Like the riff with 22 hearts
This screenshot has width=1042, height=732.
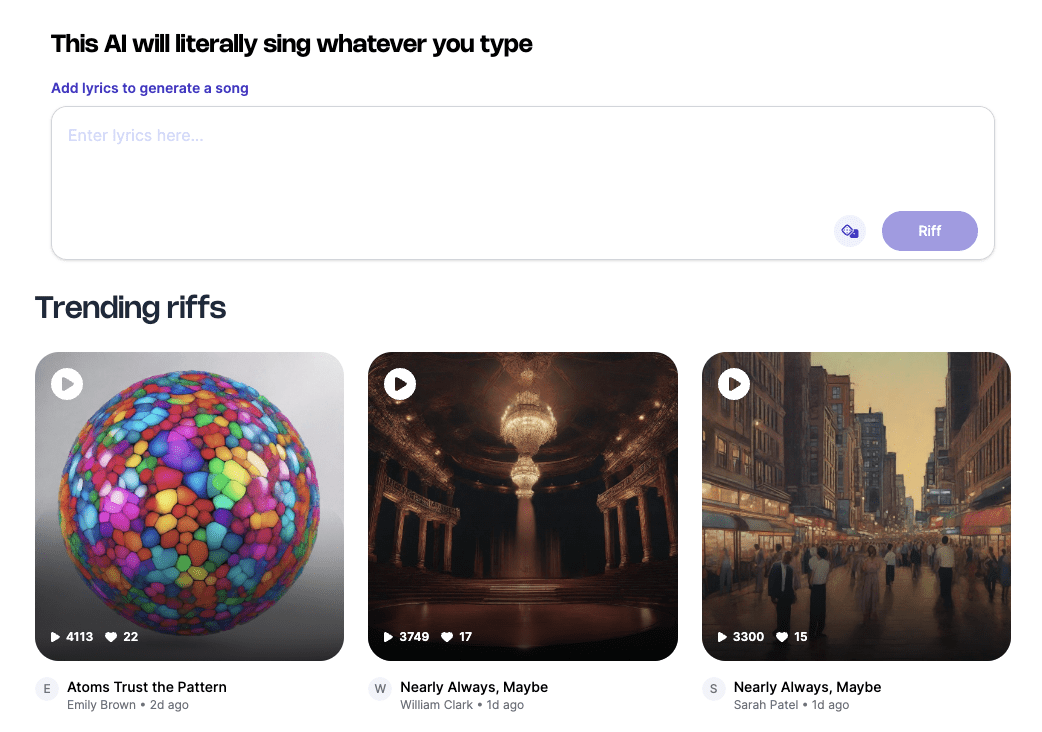pyautogui.click(x=111, y=637)
